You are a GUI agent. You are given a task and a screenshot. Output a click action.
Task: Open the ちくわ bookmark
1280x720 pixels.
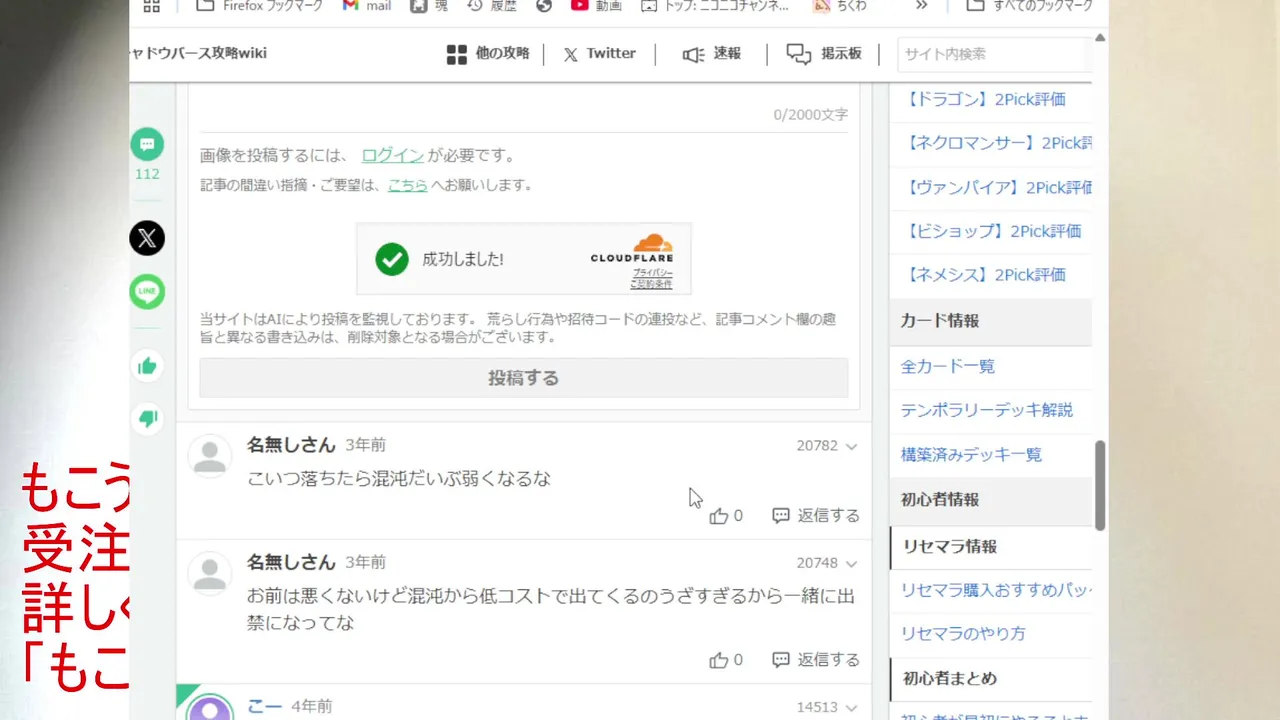(838, 6)
